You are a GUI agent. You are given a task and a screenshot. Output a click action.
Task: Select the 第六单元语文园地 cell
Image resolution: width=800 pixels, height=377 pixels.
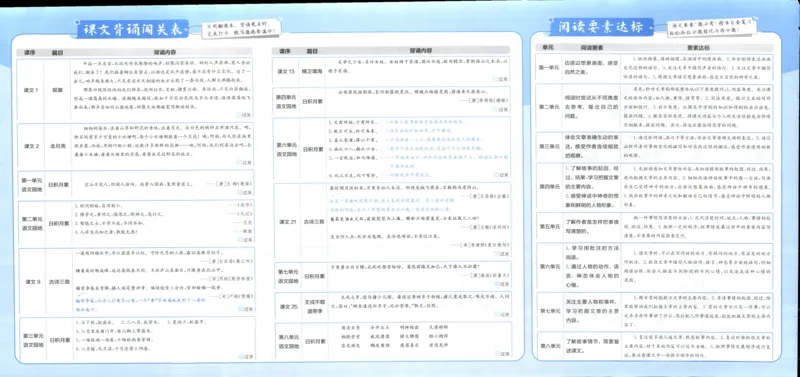(287, 148)
